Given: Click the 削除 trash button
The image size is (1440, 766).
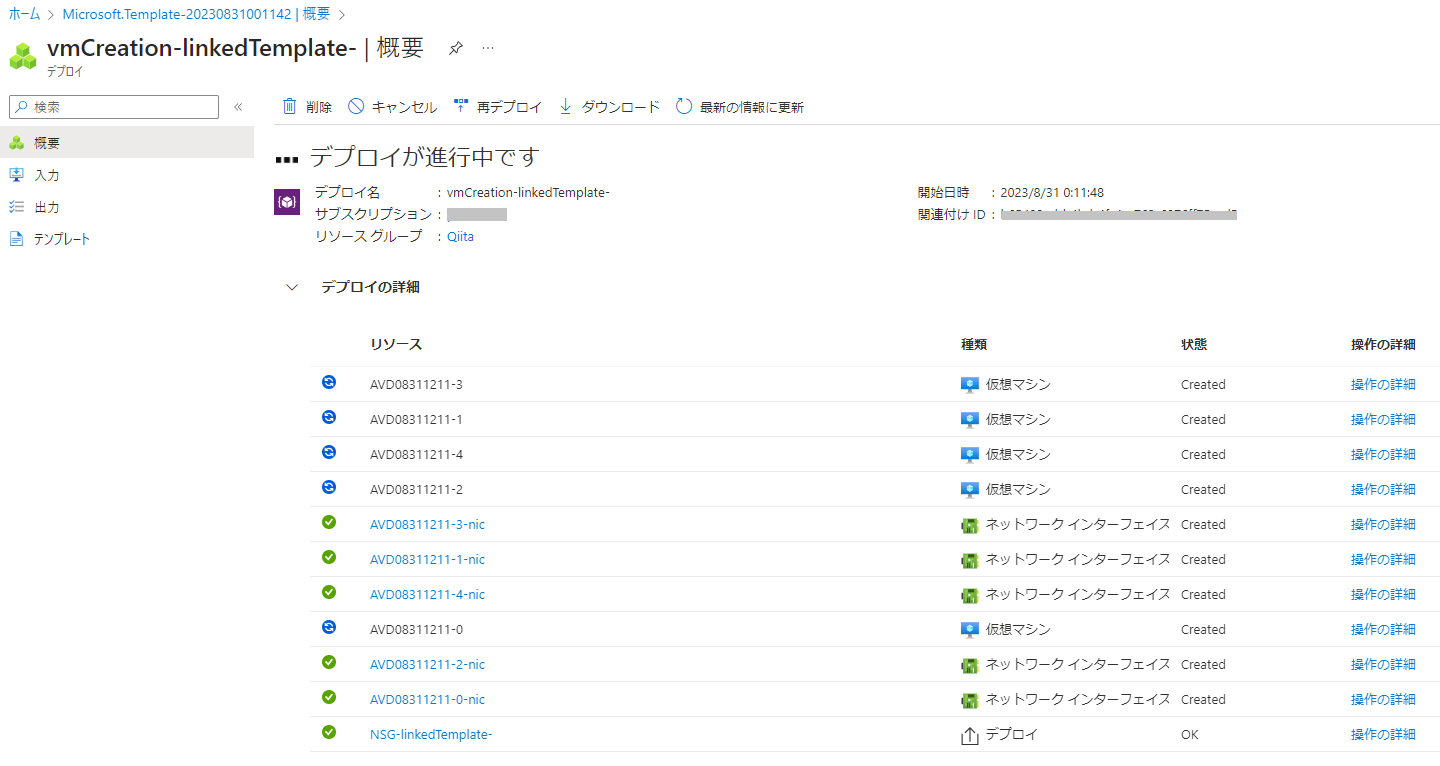Looking at the screenshot, I should (x=307, y=107).
